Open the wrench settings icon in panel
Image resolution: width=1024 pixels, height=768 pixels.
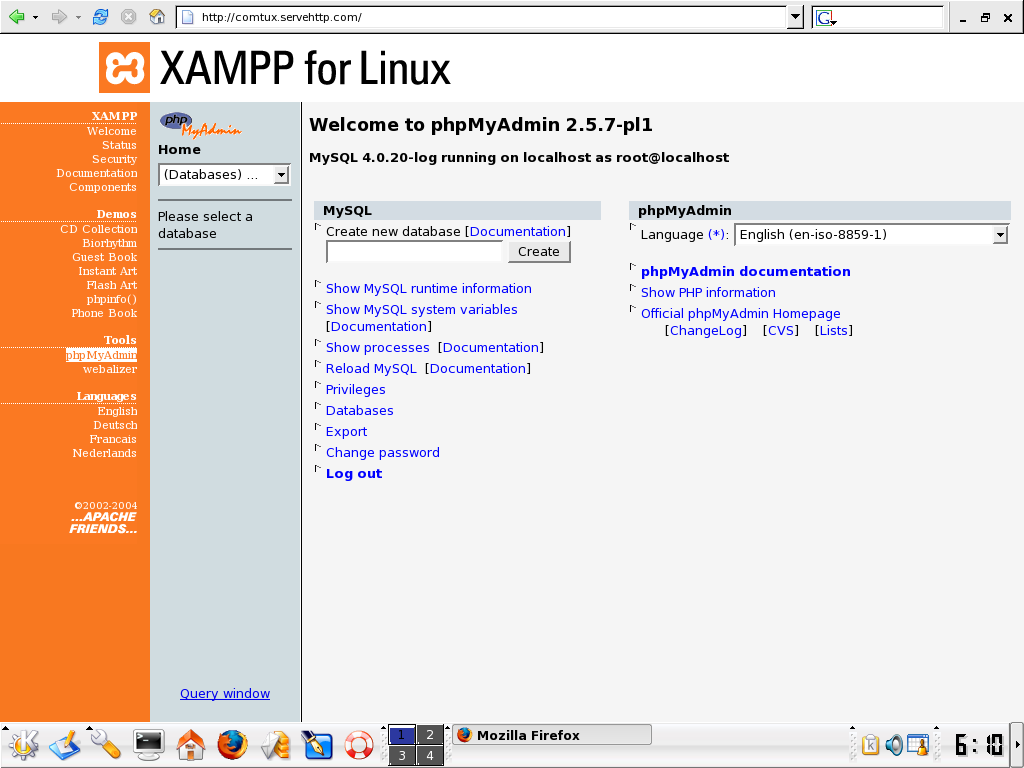pyautogui.click(x=106, y=744)
